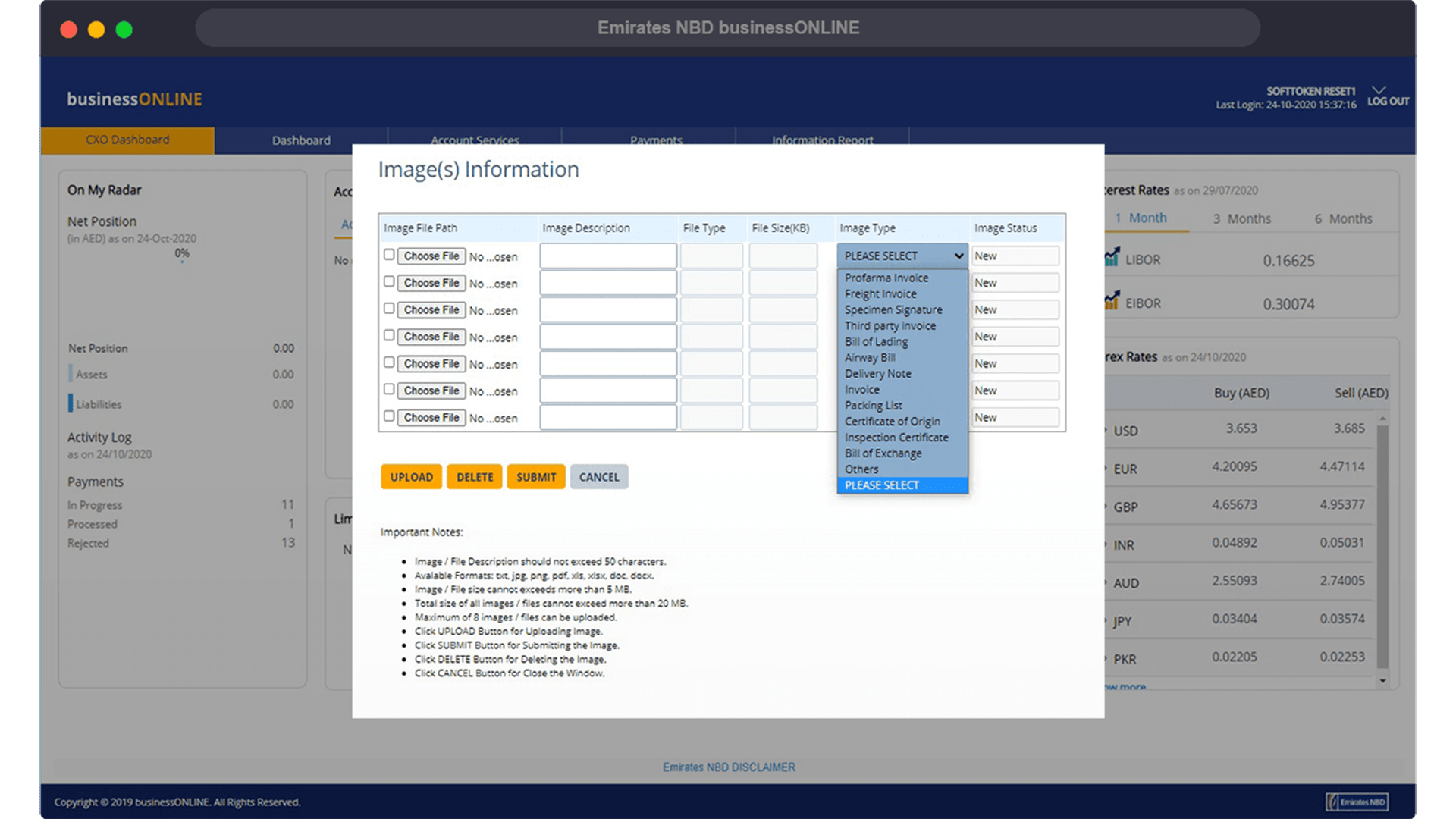The height and width of the screenshot is (819, 1456).
Task: Tick the third image row checkbox
Action: tap(389, 309)
